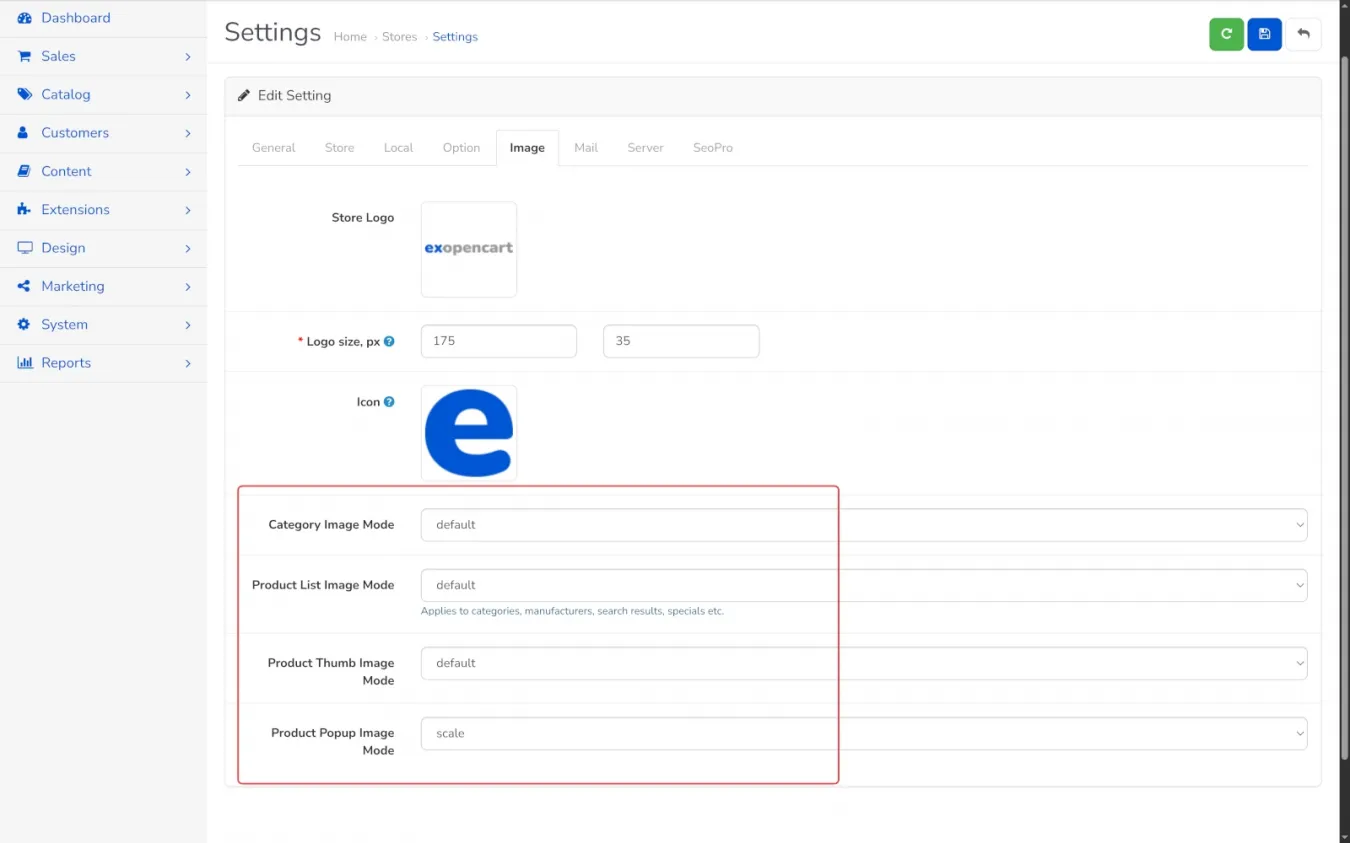1350x843 pixels.
Task: Click the Sales shopping cart icon
Action: [24, 57]
